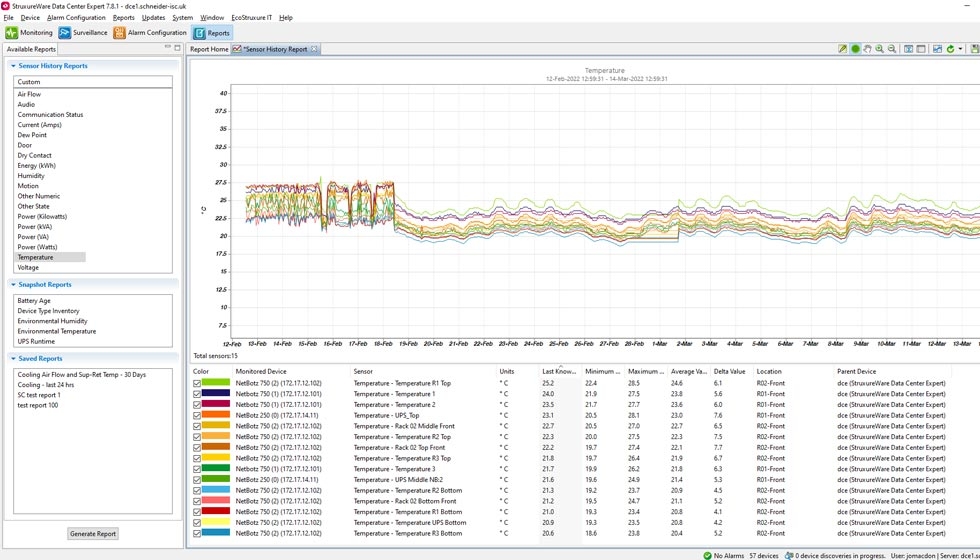The image size is (980, 560).
Task: Open the Alarm Configuration perspective
Action: 149,33
